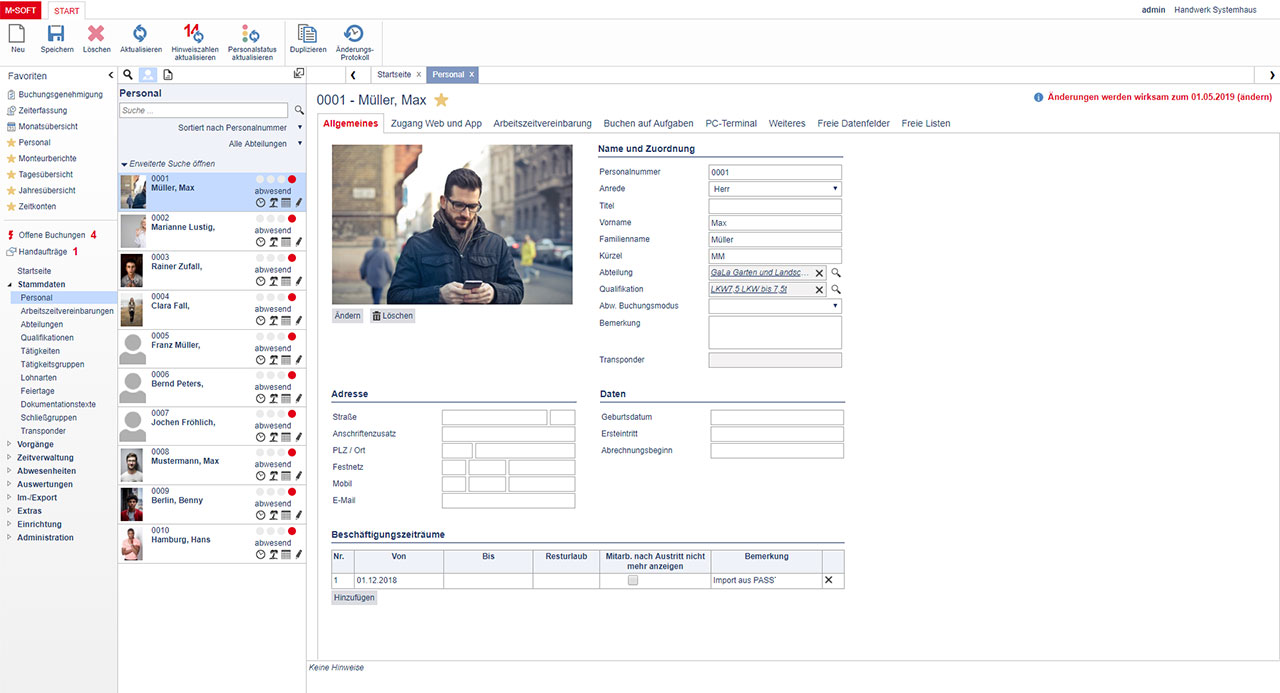Click the (ändern) link in the date notice
Image resolution: width=1280 pixels, height=693 pixels.
[1254, 98]
